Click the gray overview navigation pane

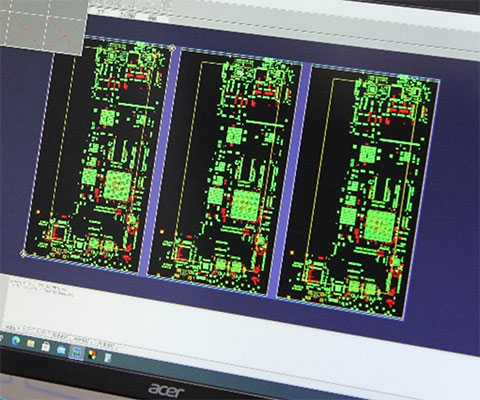click(42, 26)
